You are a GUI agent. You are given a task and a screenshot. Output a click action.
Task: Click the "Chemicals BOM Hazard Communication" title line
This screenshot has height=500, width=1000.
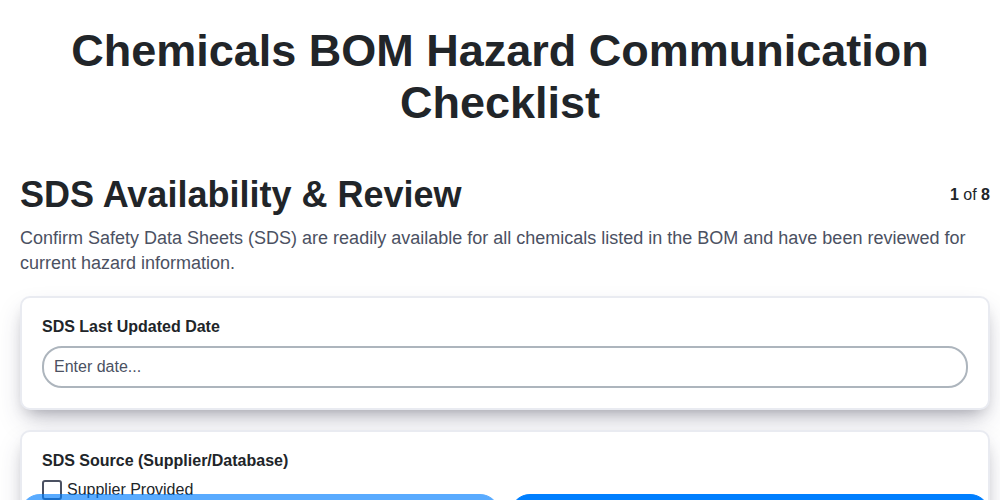click(500, 51)
